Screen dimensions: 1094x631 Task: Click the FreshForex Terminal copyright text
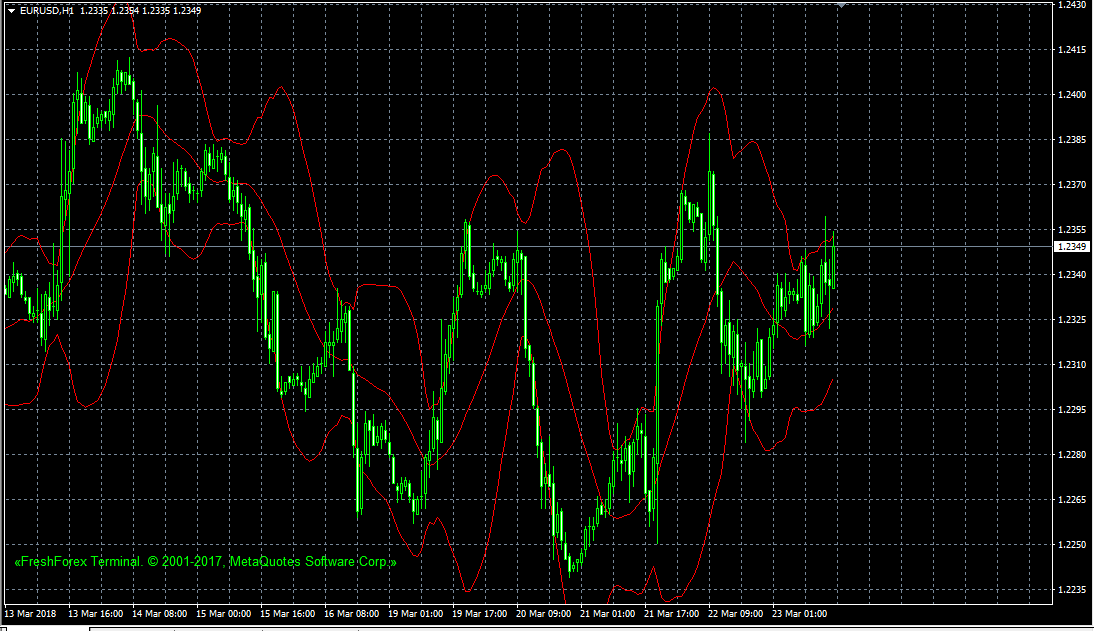click(x=205, y=562)
